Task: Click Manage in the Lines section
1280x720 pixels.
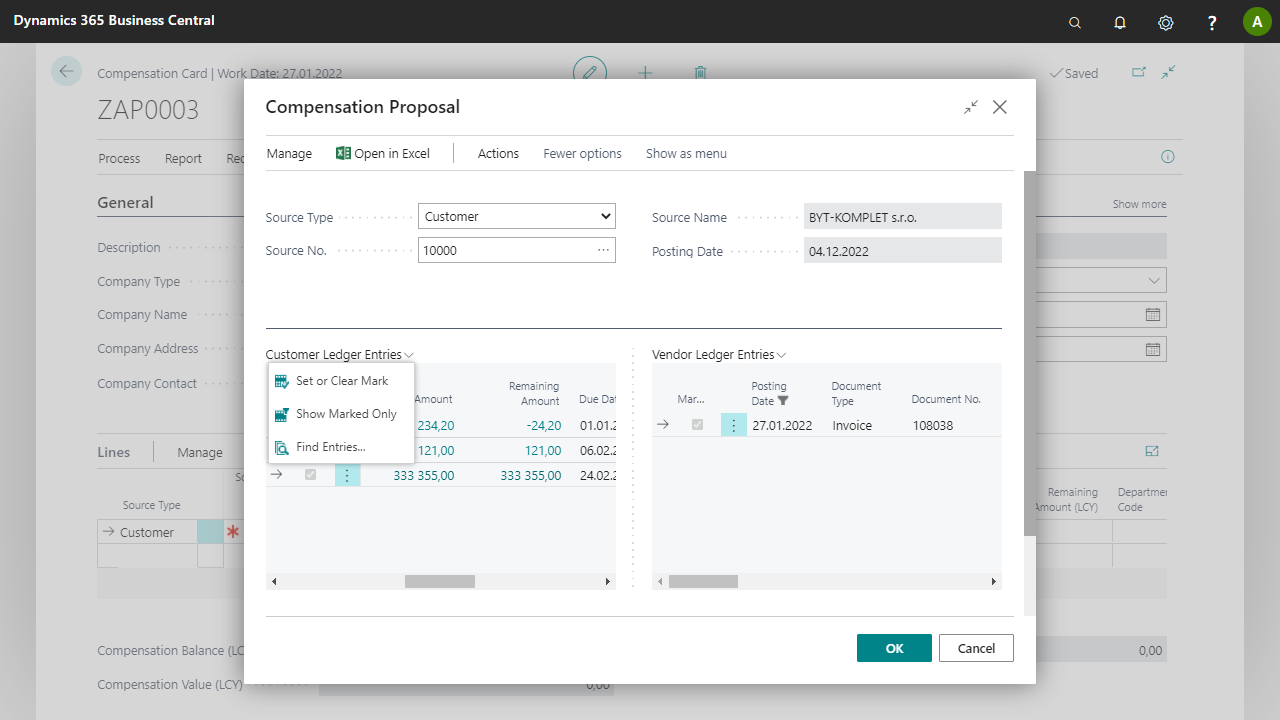Action: point(200,452)
